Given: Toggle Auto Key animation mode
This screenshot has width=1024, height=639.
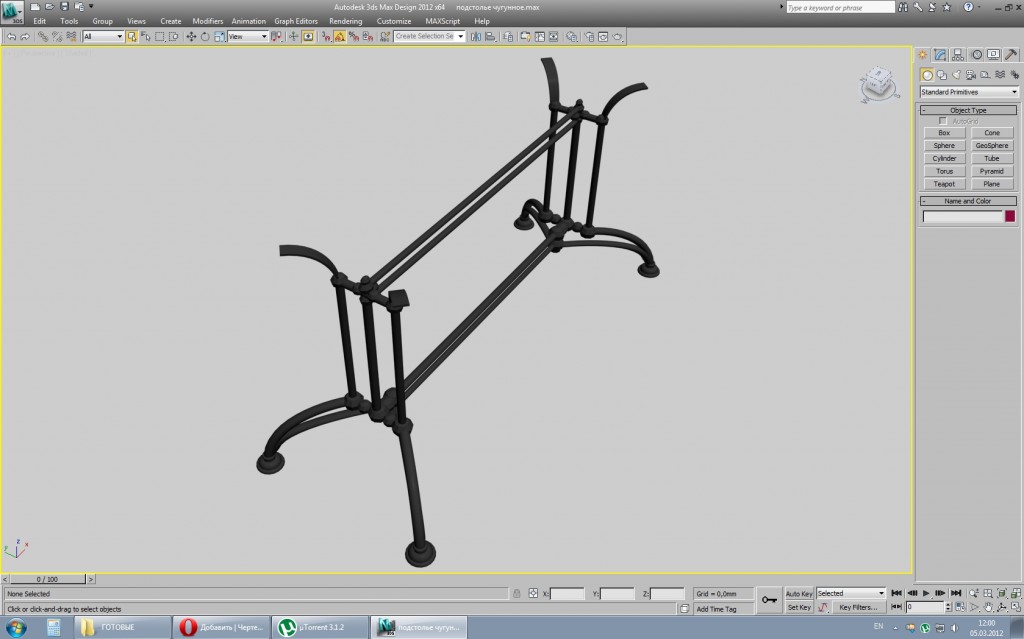Looking at the screenshot, I should tap(799, 593).
